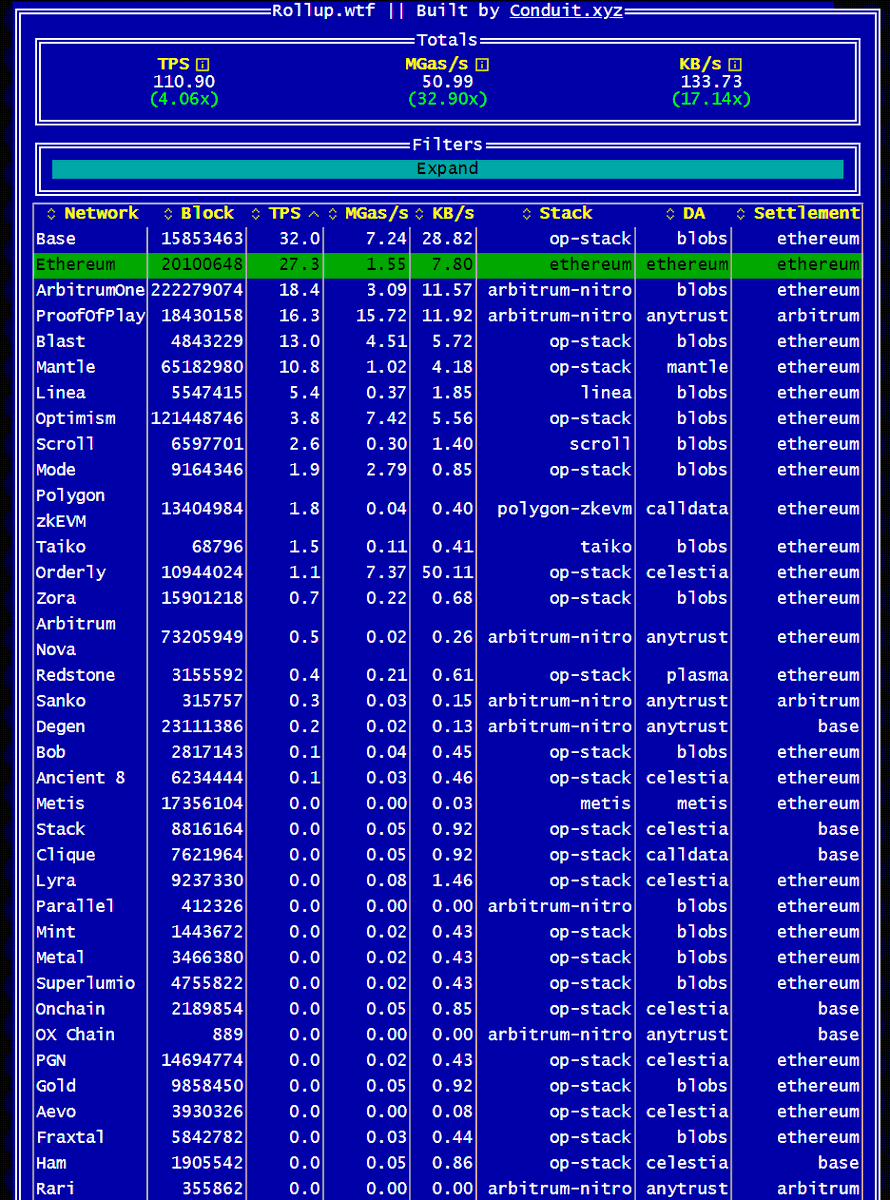Click the Ancient 8 network name
The width and height of the screenshot is (890, 1200).
coord(80,778)
